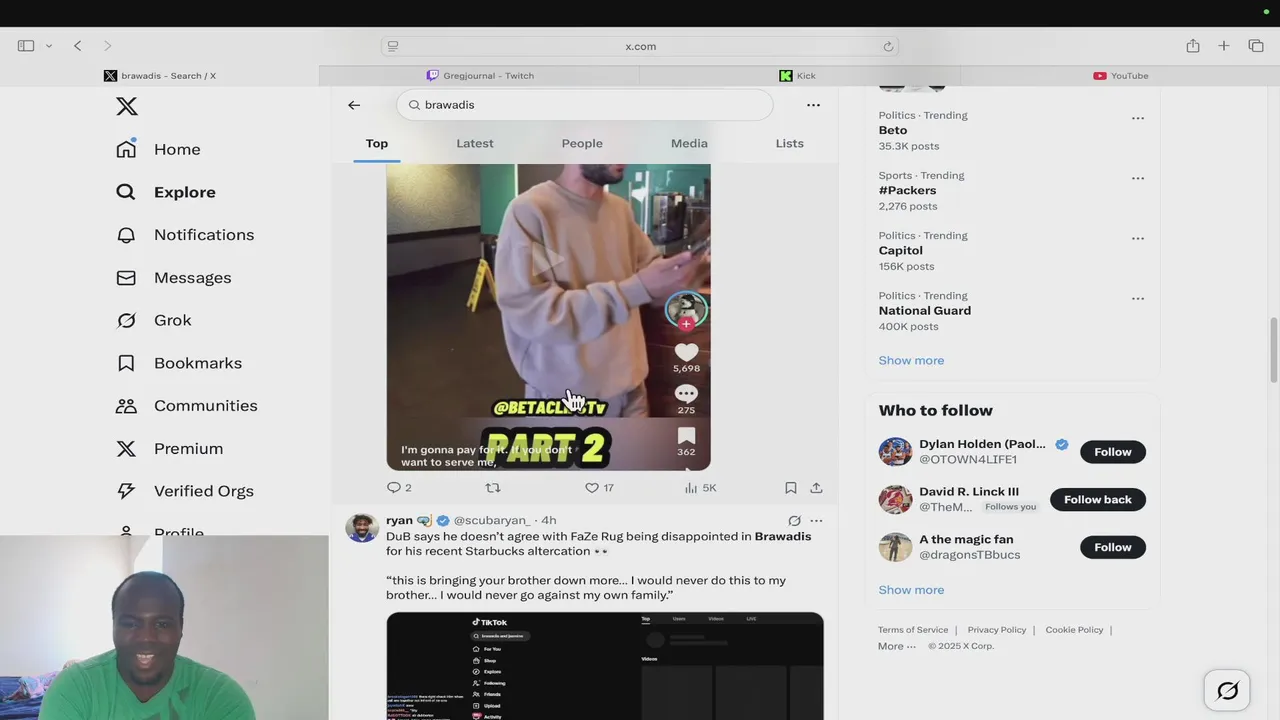Switch to the Kick tab

click(x=799, y=76)
